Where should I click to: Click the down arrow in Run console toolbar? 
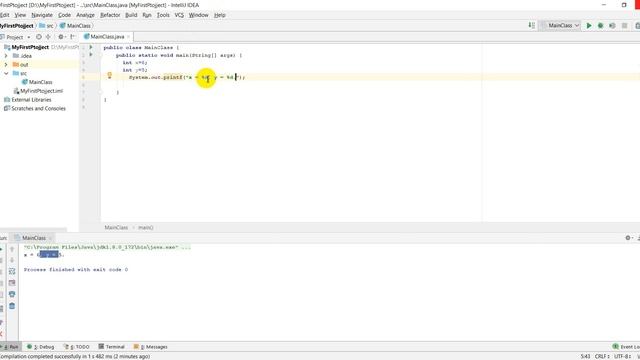(x=12, y=260)
